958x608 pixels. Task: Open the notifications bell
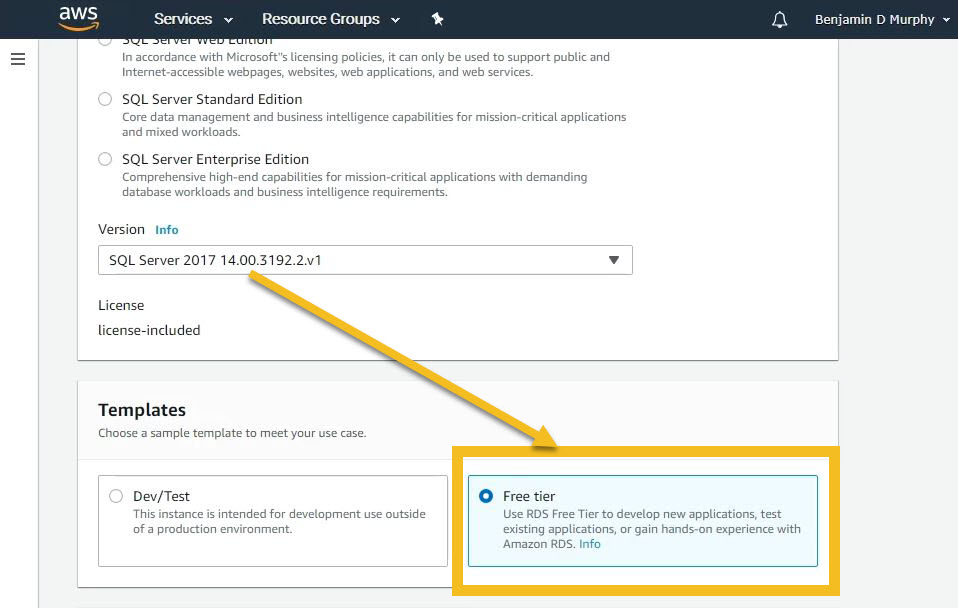click(x=780, y=20)
